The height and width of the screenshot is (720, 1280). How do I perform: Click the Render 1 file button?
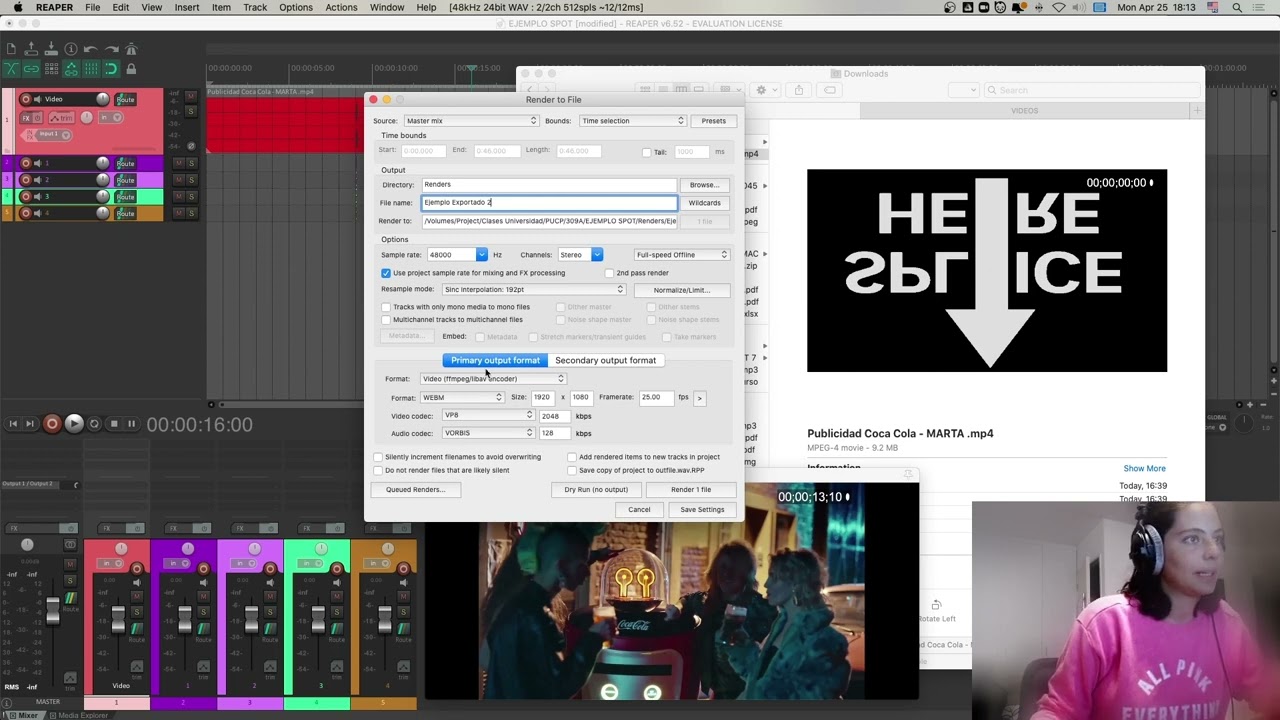(x=691, y=490)
